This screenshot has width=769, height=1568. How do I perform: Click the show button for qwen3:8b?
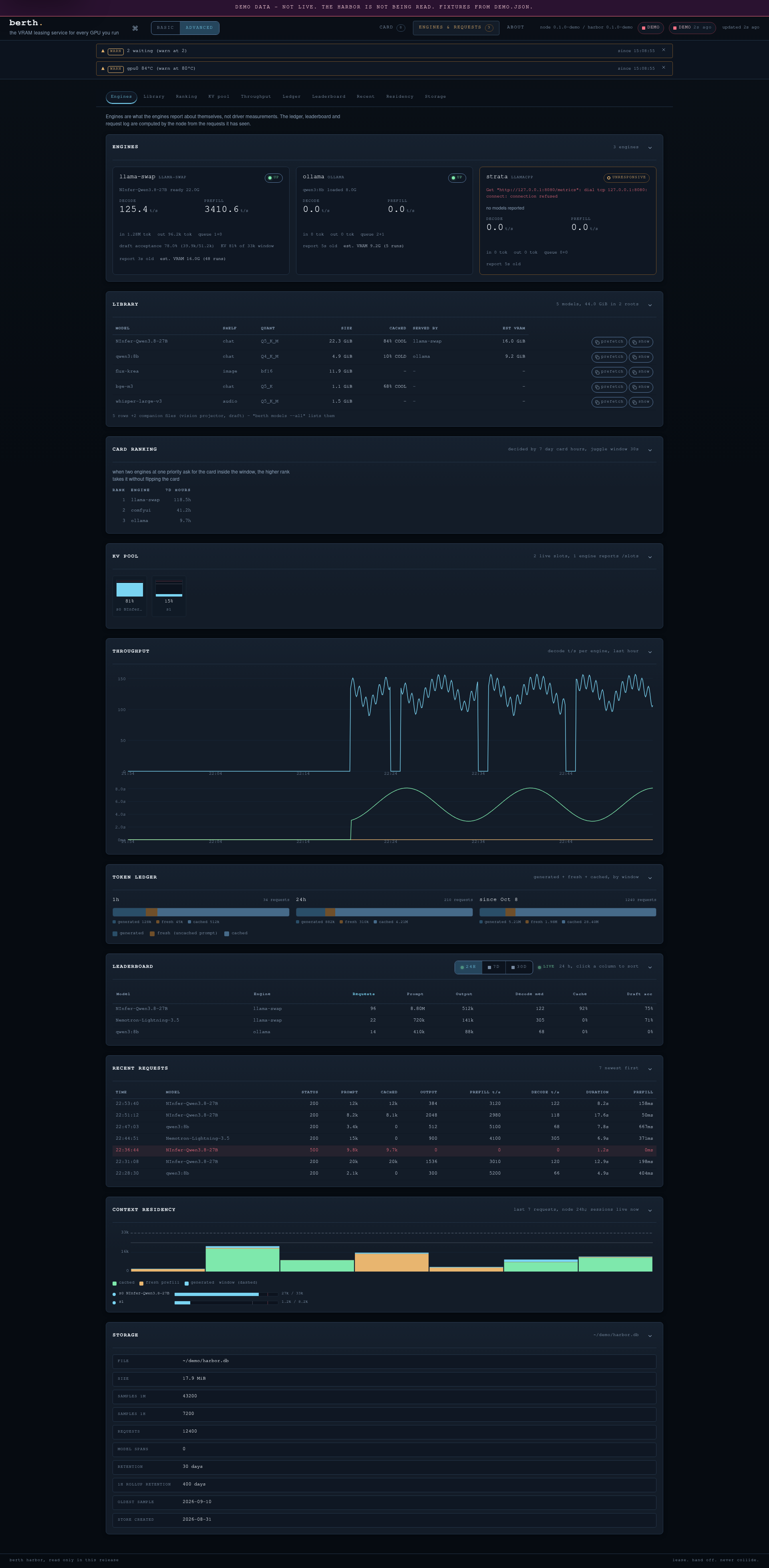640,357
